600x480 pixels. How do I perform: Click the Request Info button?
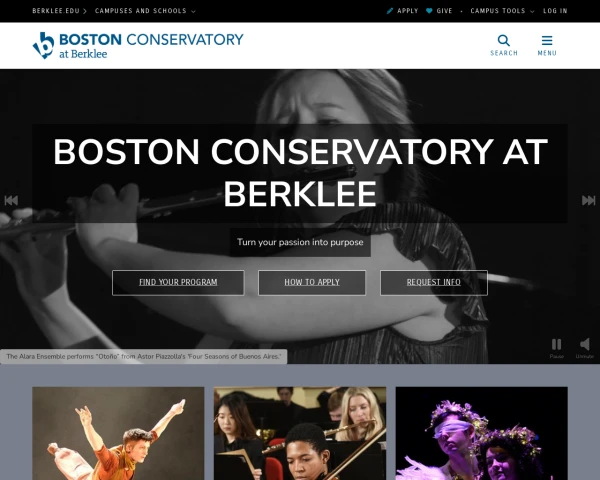click(434, 282)
